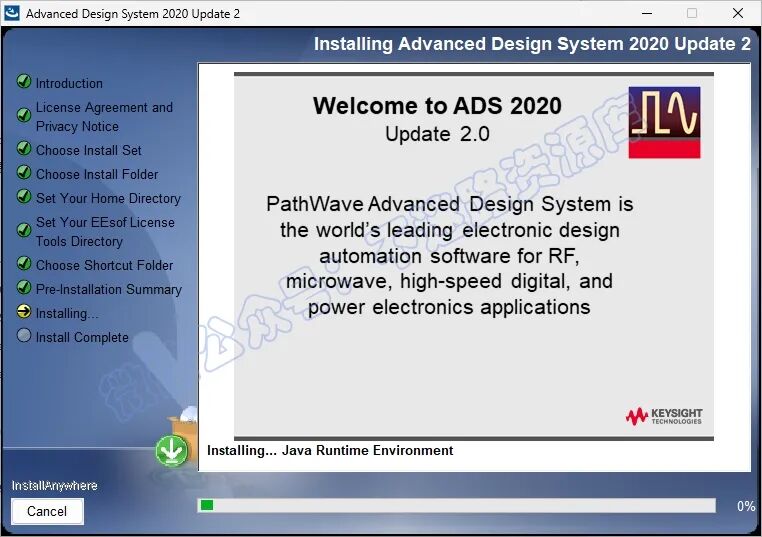Click the Set Your EEsof License Tools Directory step
Viewport: 762px width, 537px height.
[105, 232]
